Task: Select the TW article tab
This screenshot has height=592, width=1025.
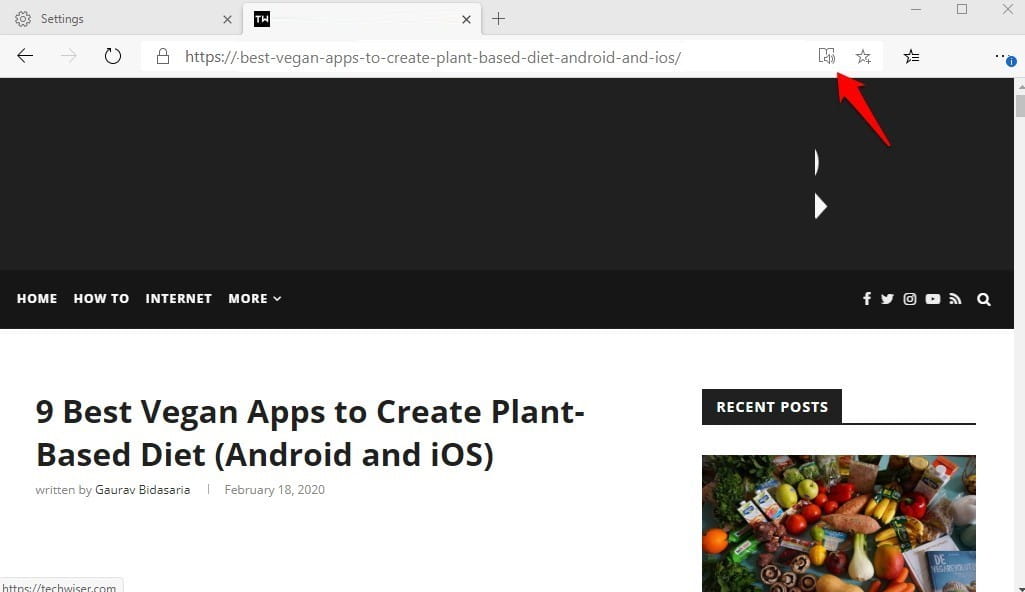Action: tap(362, 19)
